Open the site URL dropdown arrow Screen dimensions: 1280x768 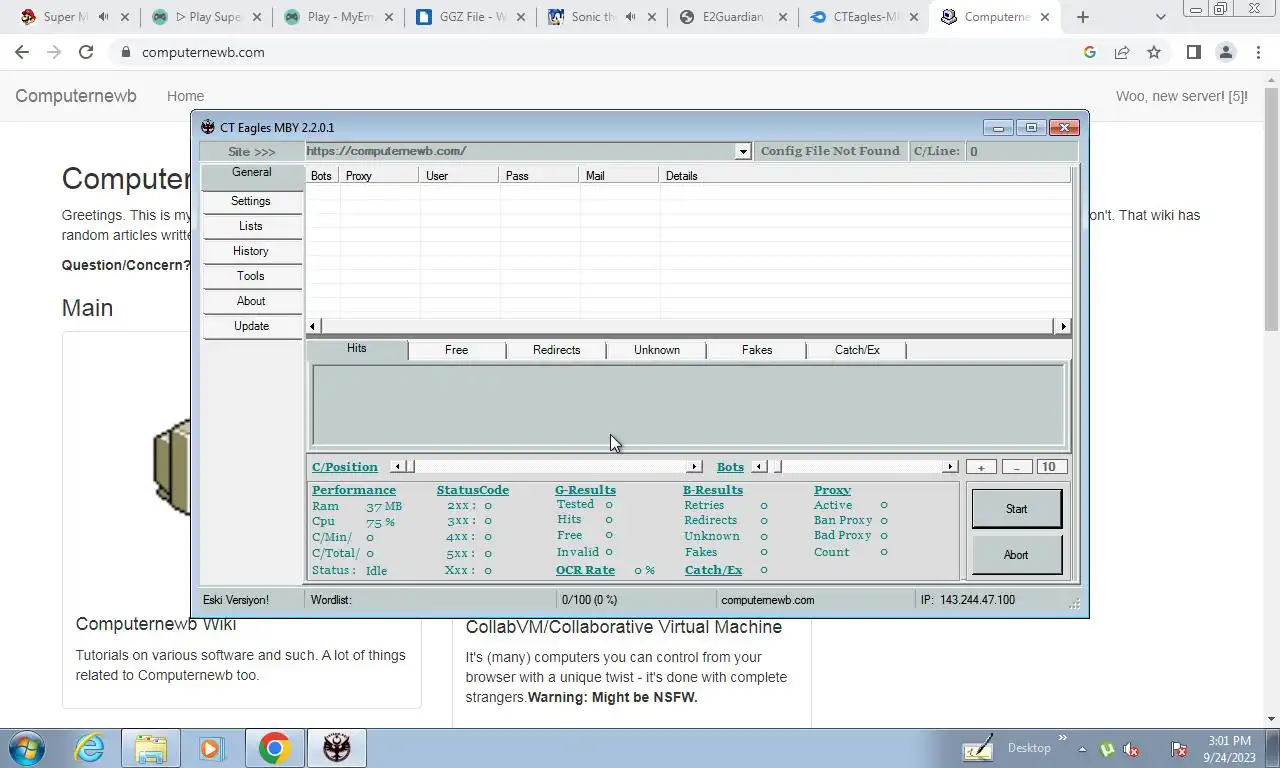pyautogui.click(x=743, y=151)
